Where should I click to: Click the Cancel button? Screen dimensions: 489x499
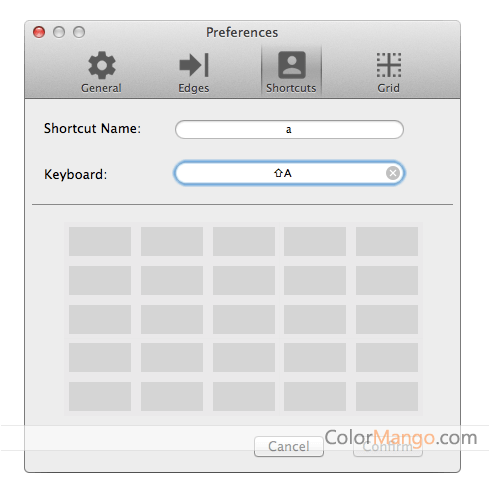point(289,446)
